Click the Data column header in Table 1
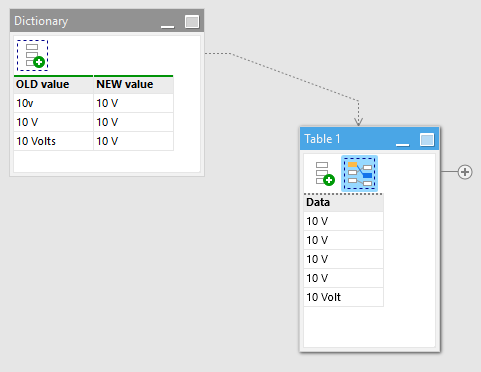This screenshot has height=372, width=481. tap(343, 203)
